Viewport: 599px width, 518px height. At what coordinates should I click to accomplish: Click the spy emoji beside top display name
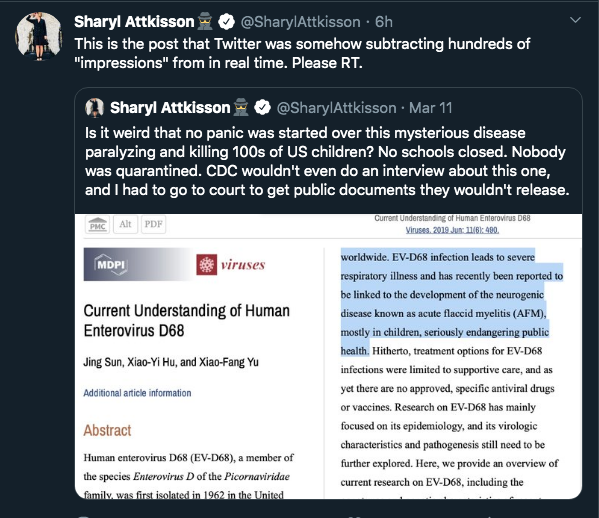pyautogui.click(x=205, y=21)
